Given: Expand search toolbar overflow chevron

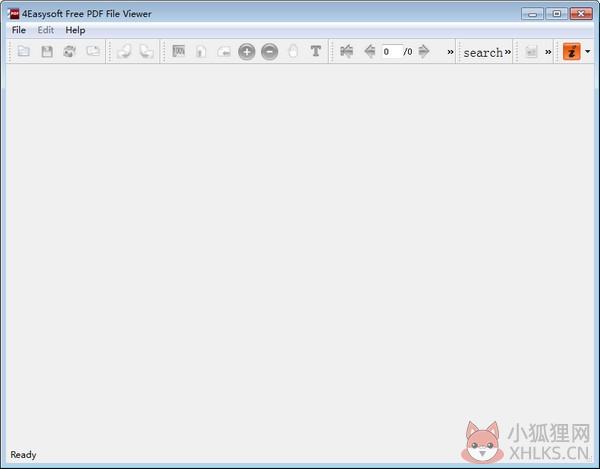Looking at the screenshot, I should (508, 51).
